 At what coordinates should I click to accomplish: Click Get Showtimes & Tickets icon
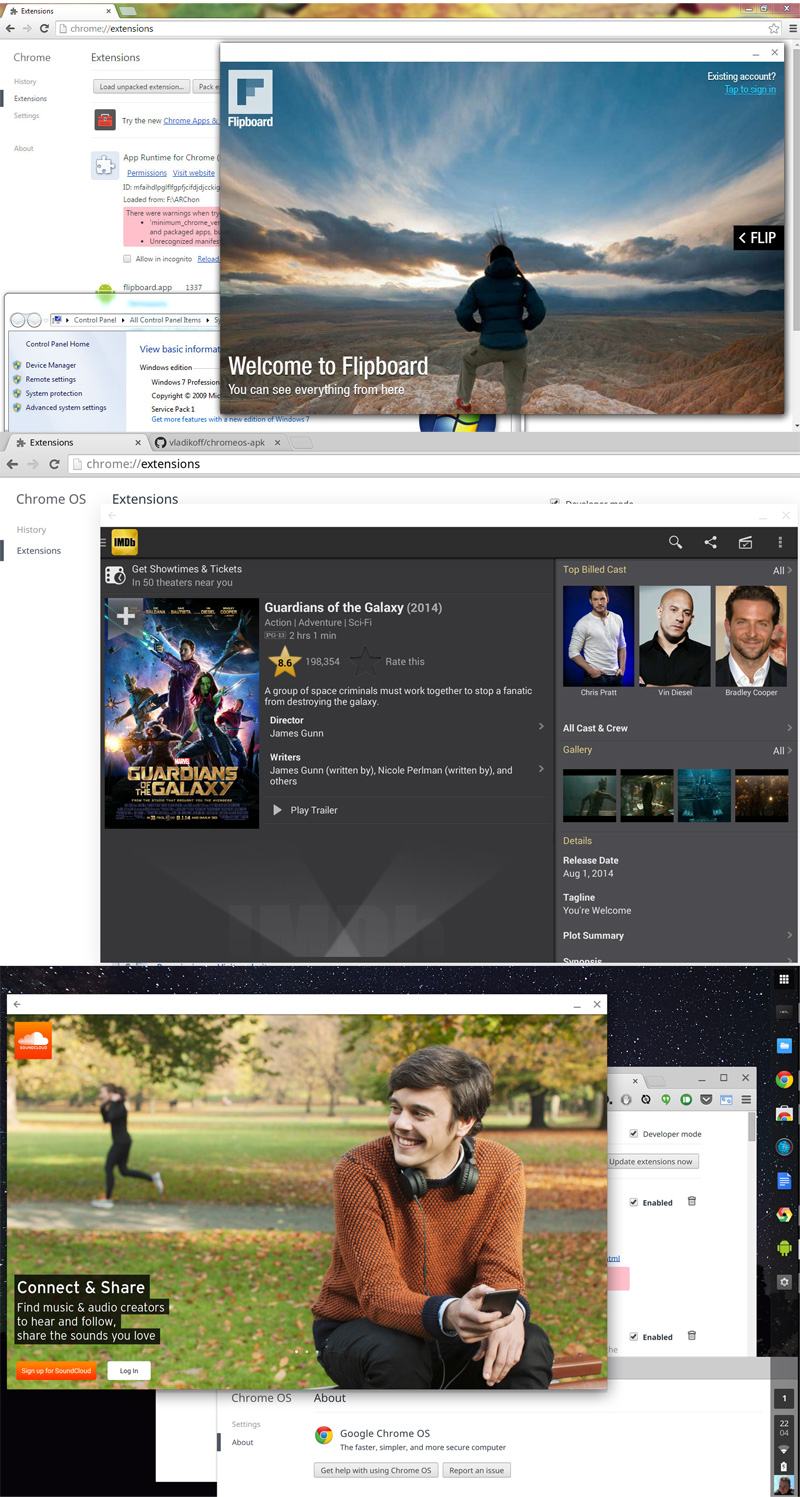[115, 575]
